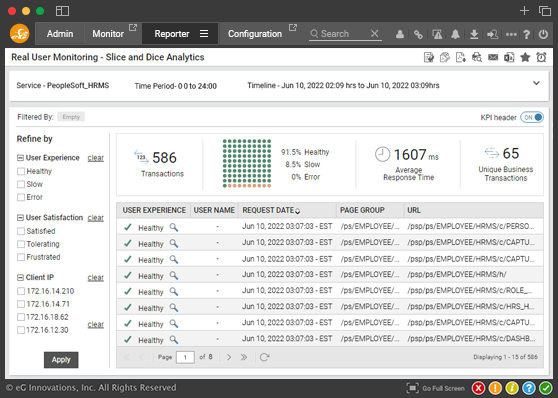The height and width of the screenshot is (398, 558).
Task: Click the eG Innovations logo icon
Action: tap(20, 34)
